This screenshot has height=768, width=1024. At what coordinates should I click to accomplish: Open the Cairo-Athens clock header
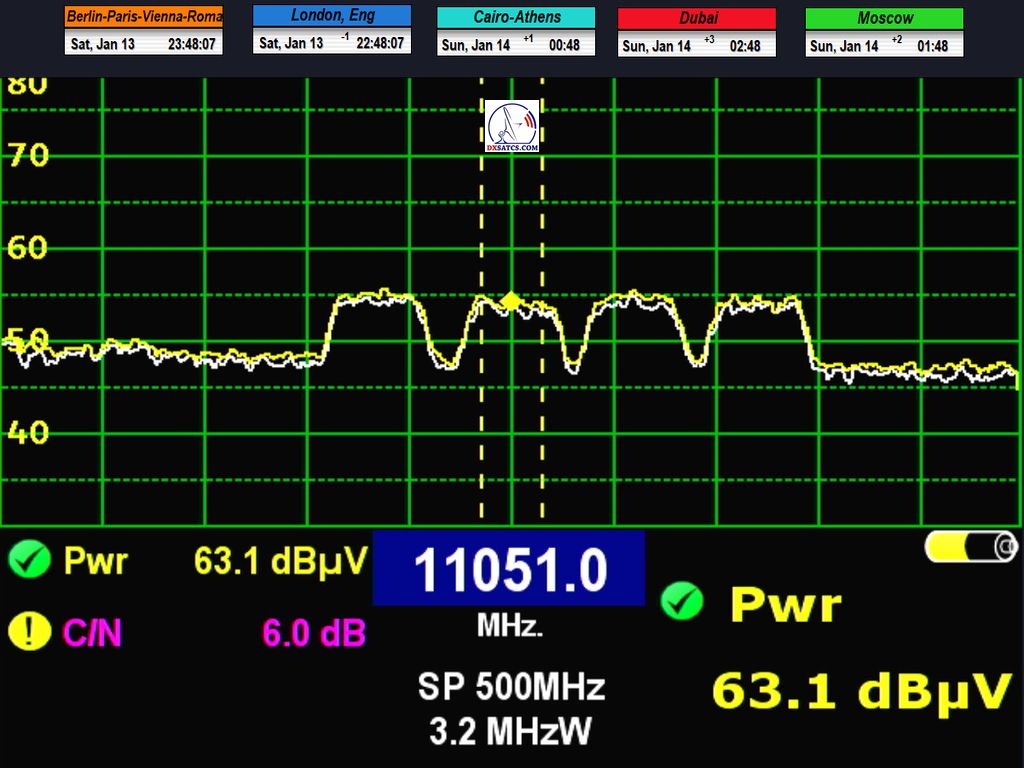pyautogui.click(x=516, y=17)
